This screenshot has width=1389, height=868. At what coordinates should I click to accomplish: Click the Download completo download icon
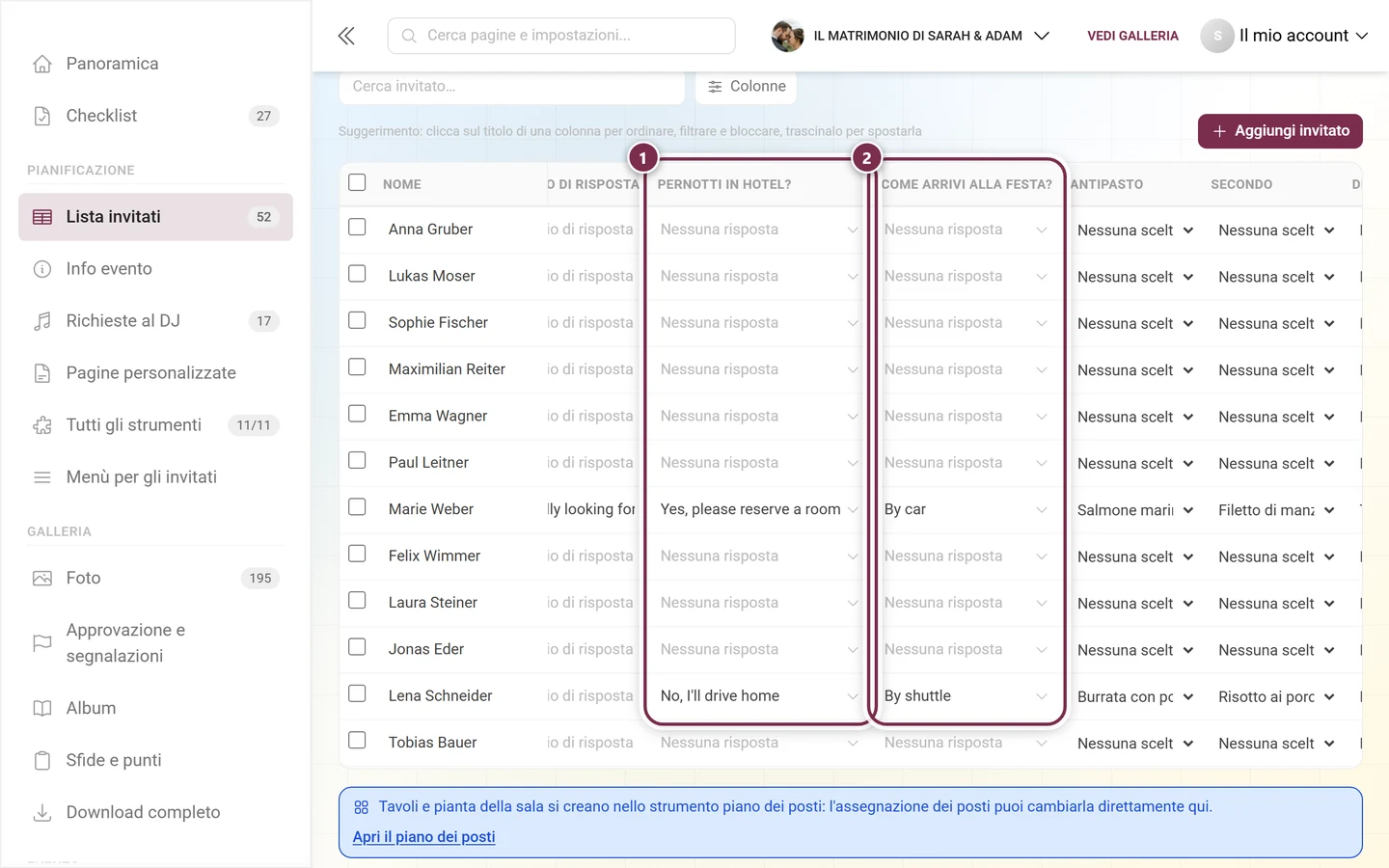pos(42,812)
